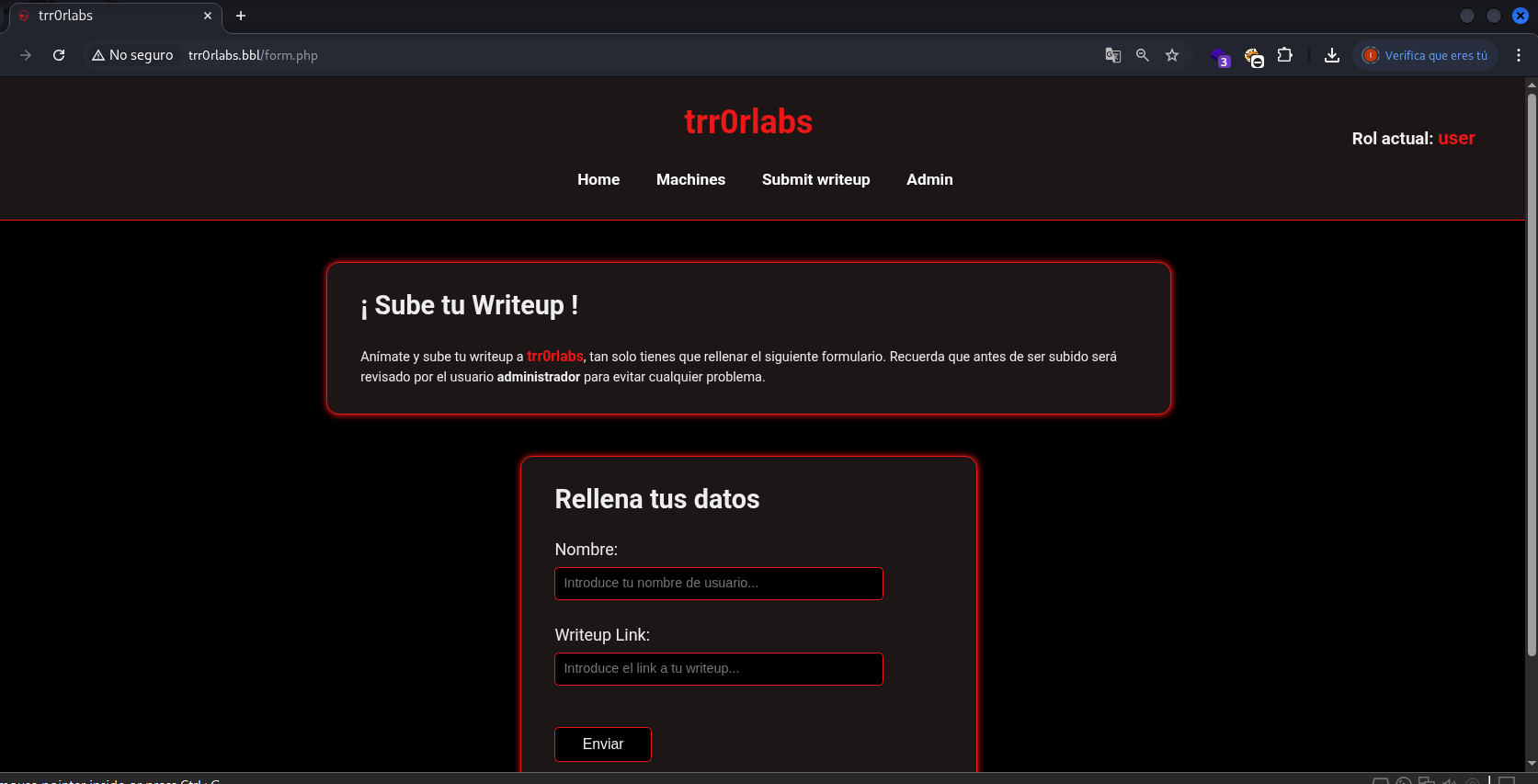
Task: Click the page reload icon
Action: 59,55
